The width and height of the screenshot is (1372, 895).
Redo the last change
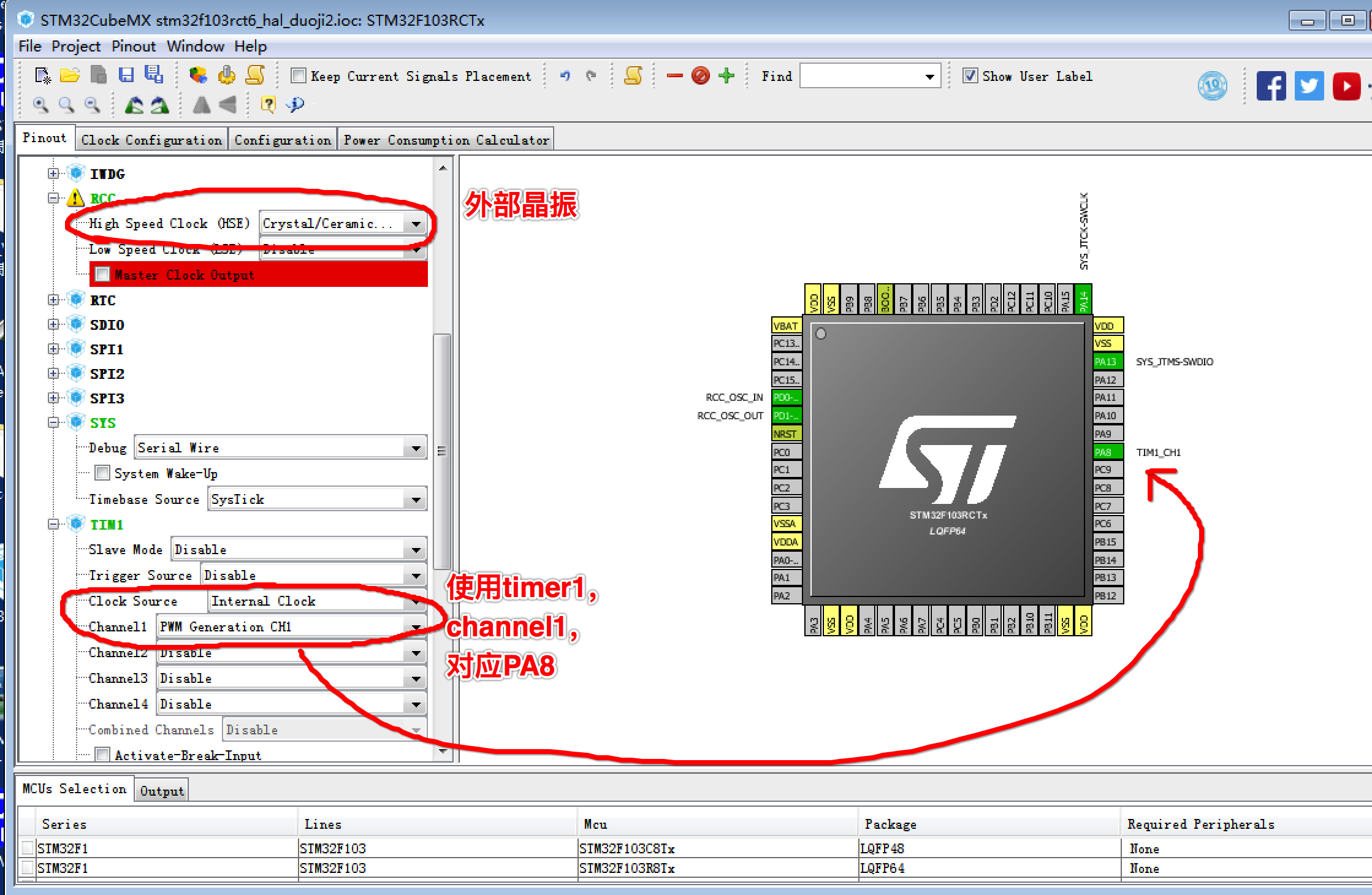590,75
